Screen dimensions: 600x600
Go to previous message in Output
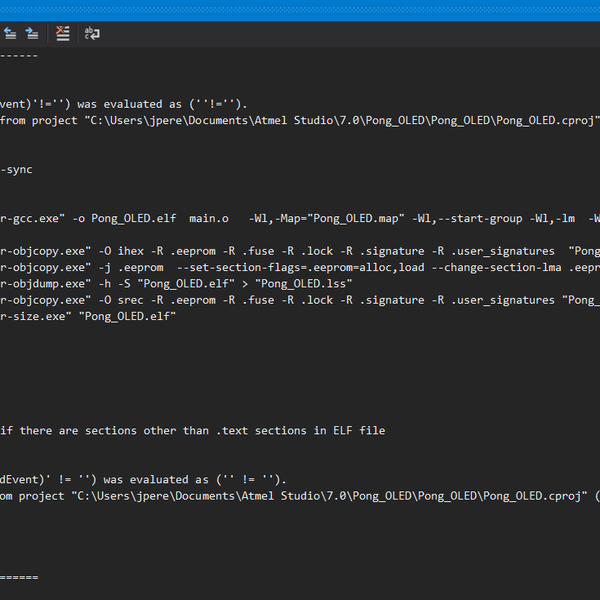point(7,33)
